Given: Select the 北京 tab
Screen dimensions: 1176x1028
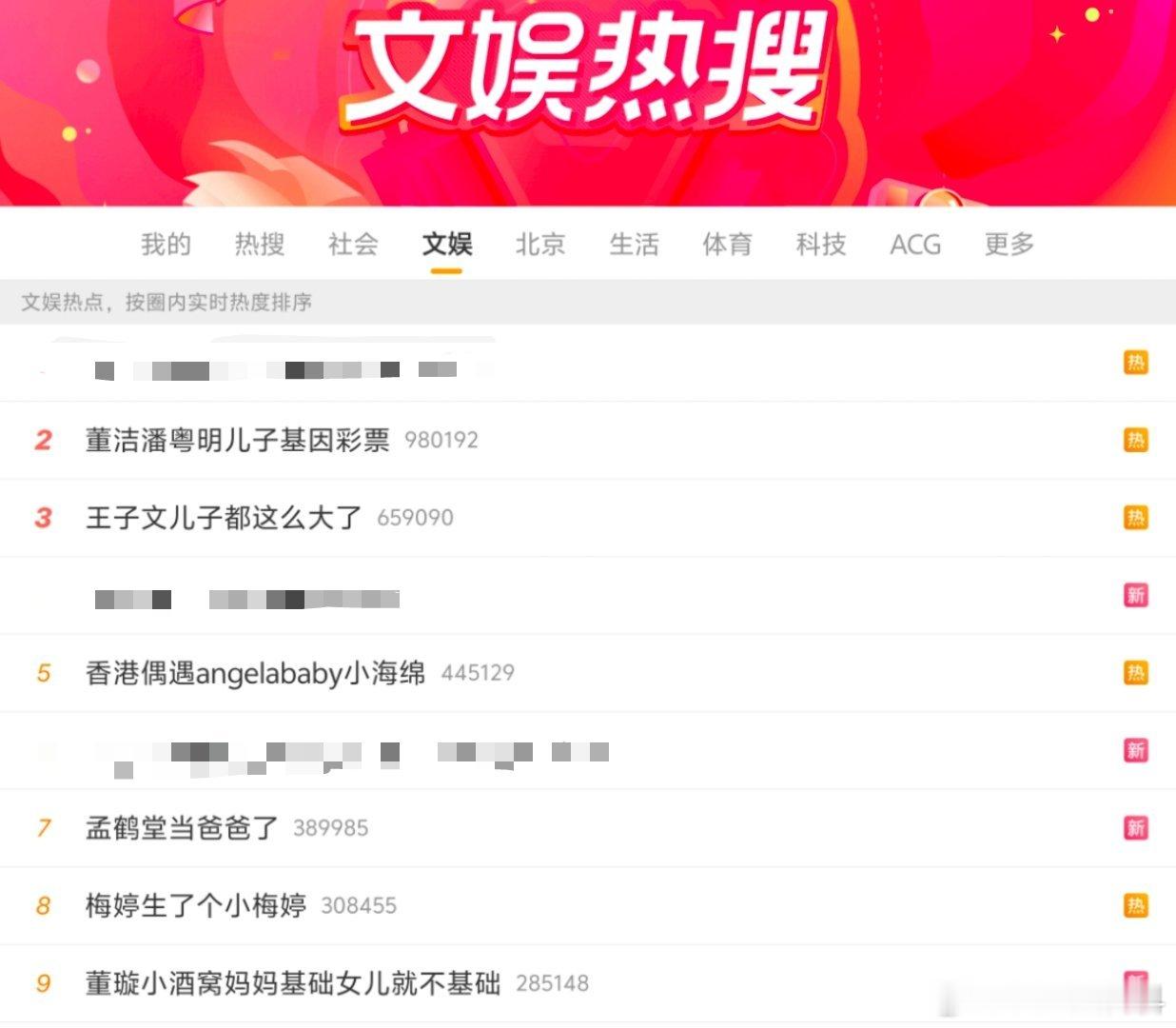Looking at the screenshot, I should (x=540, y=245).
